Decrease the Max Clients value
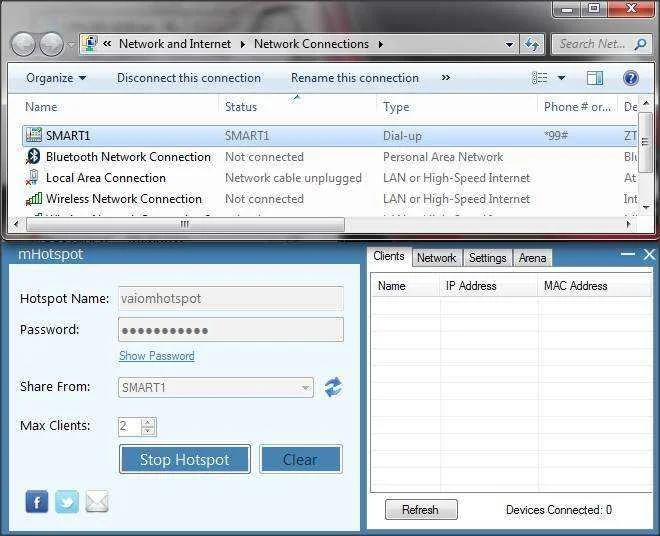 (148, 430)
